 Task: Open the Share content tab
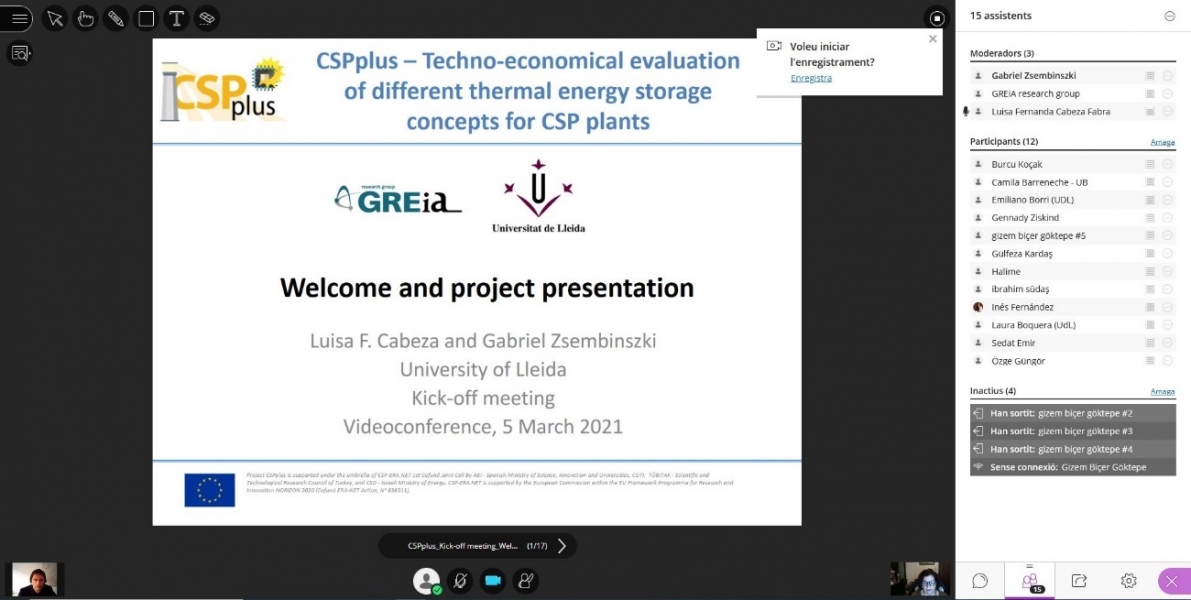pyautogui.click(x=1079, y=581)
